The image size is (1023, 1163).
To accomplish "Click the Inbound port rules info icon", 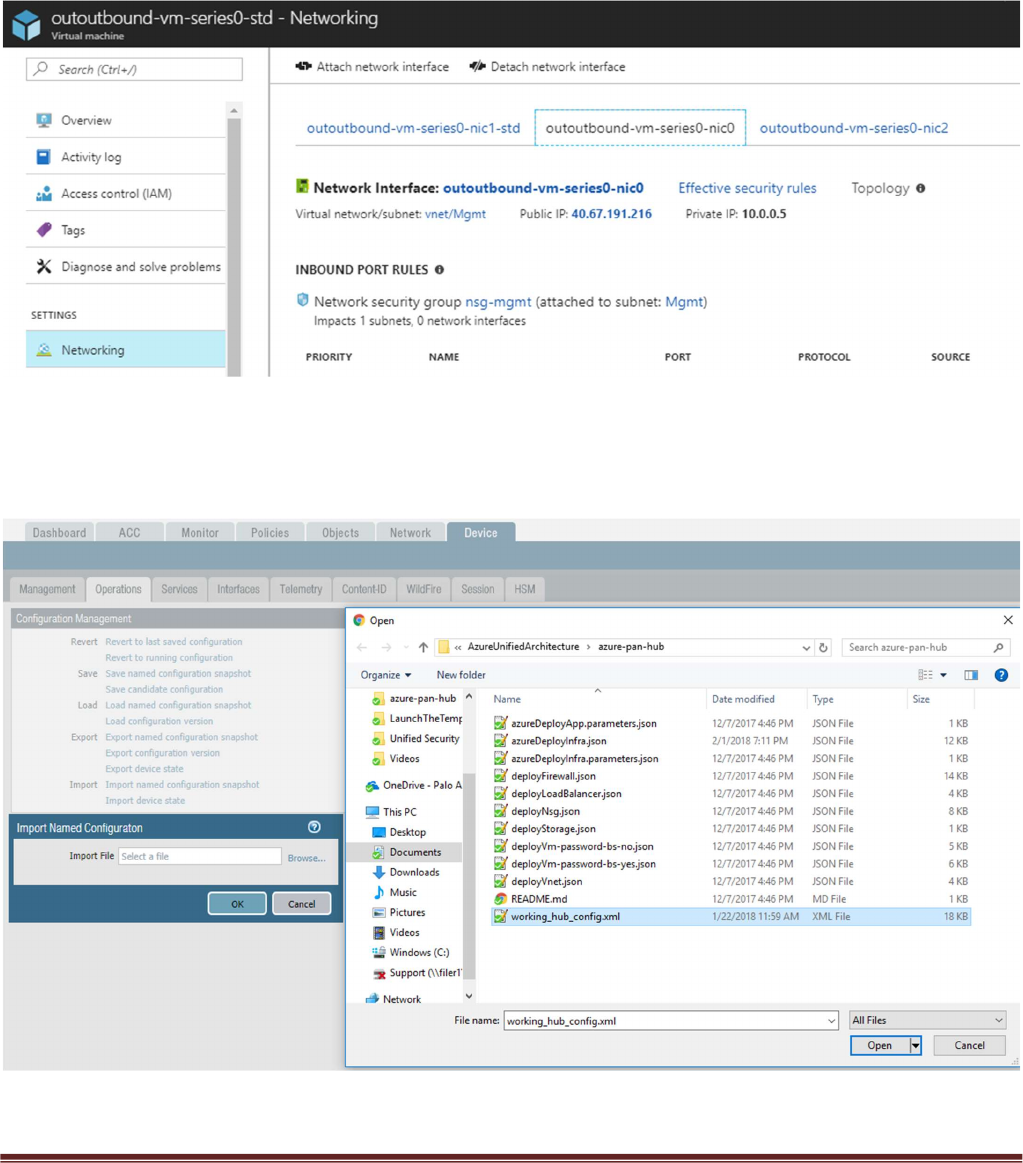I will click(x=439, y=270).
